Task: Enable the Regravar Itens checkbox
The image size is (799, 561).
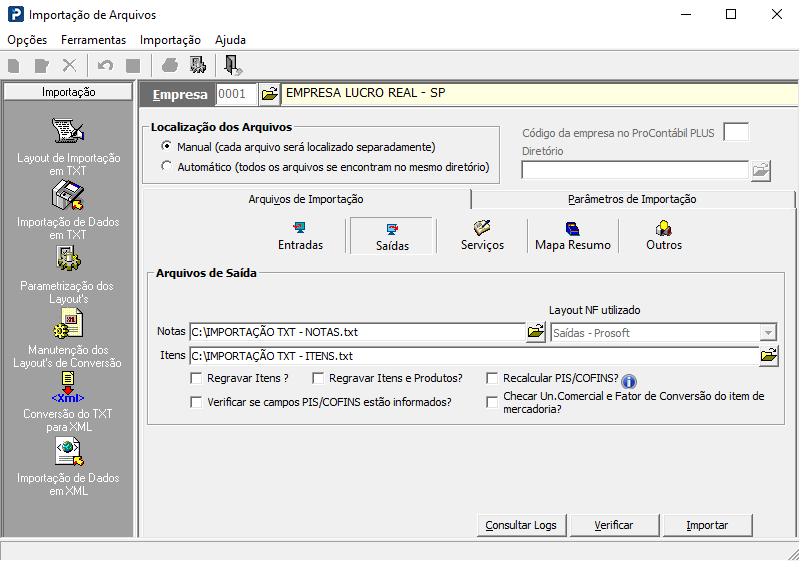Action: [196, 379]
